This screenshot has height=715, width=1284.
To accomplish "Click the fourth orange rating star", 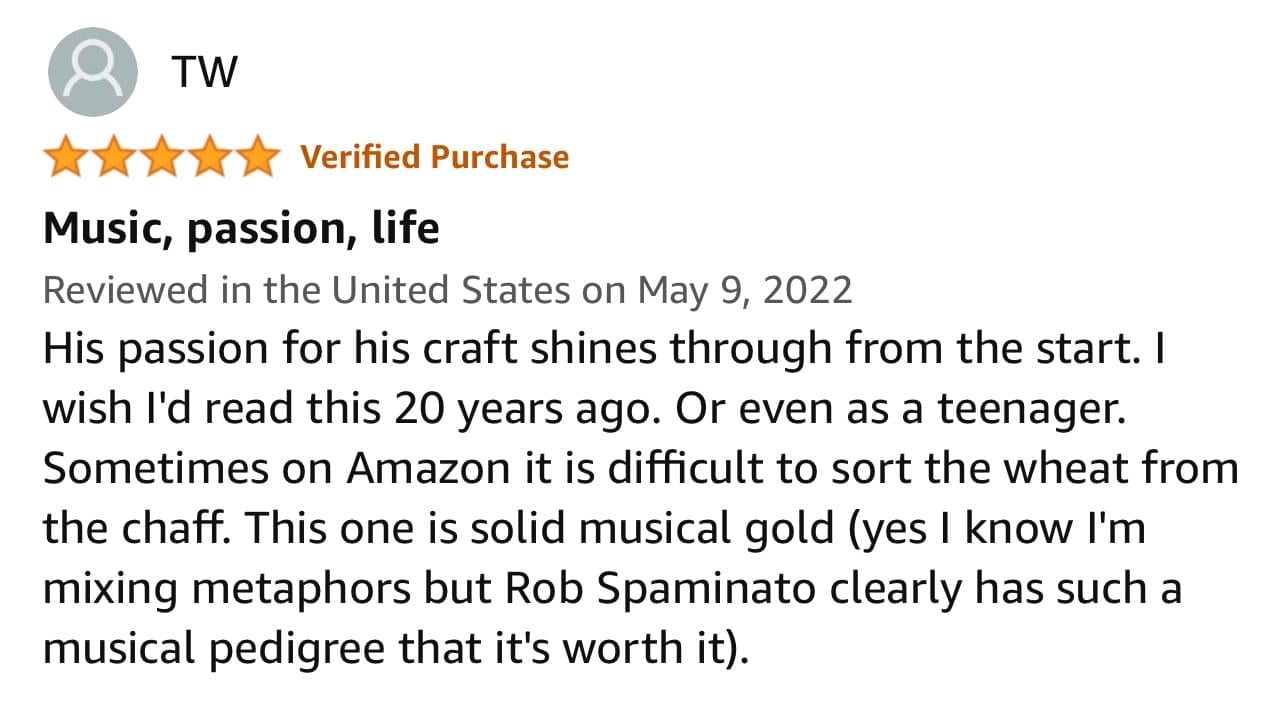I will click(208, 157).
